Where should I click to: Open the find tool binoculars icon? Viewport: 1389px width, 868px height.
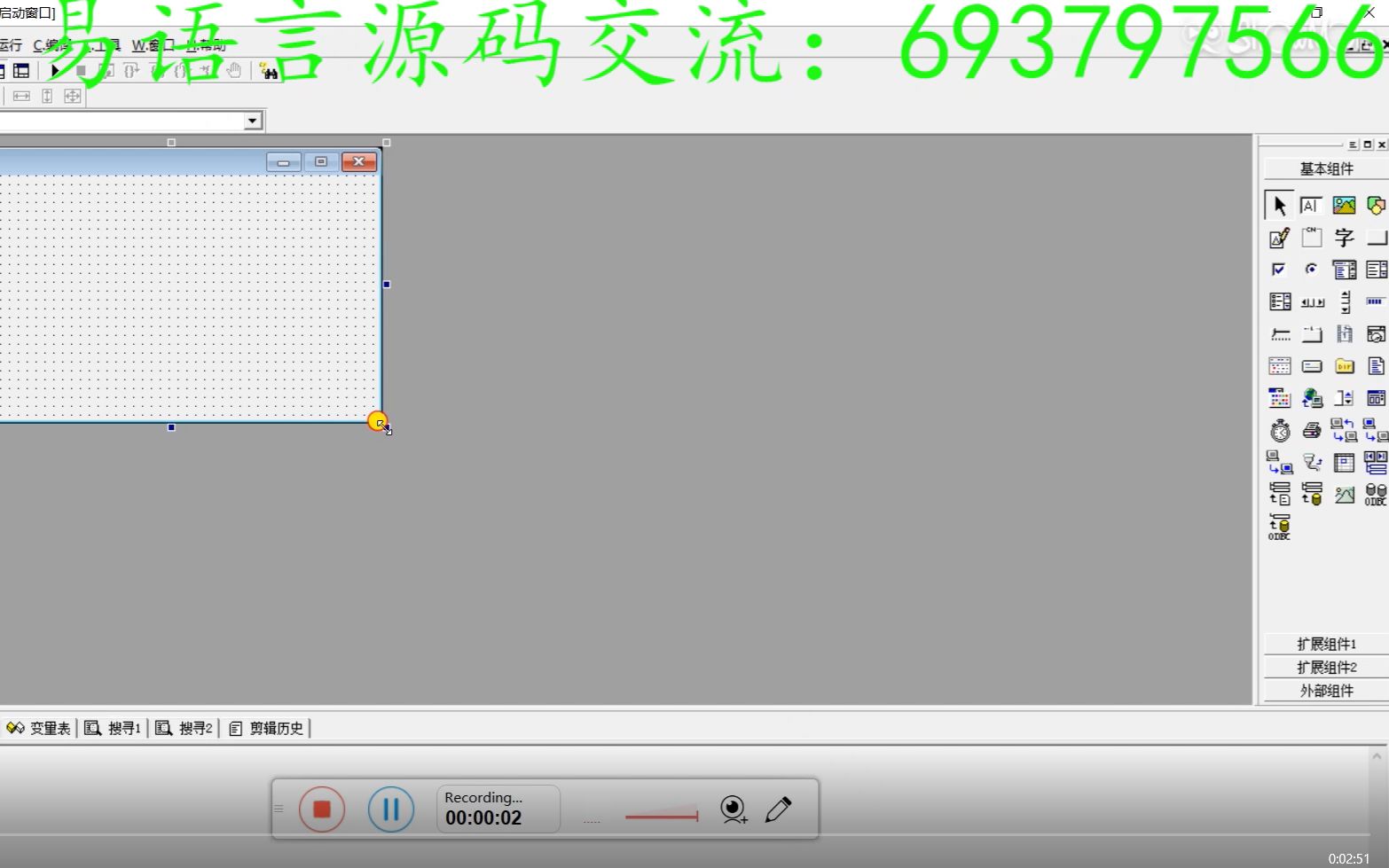tap(269, 71)
